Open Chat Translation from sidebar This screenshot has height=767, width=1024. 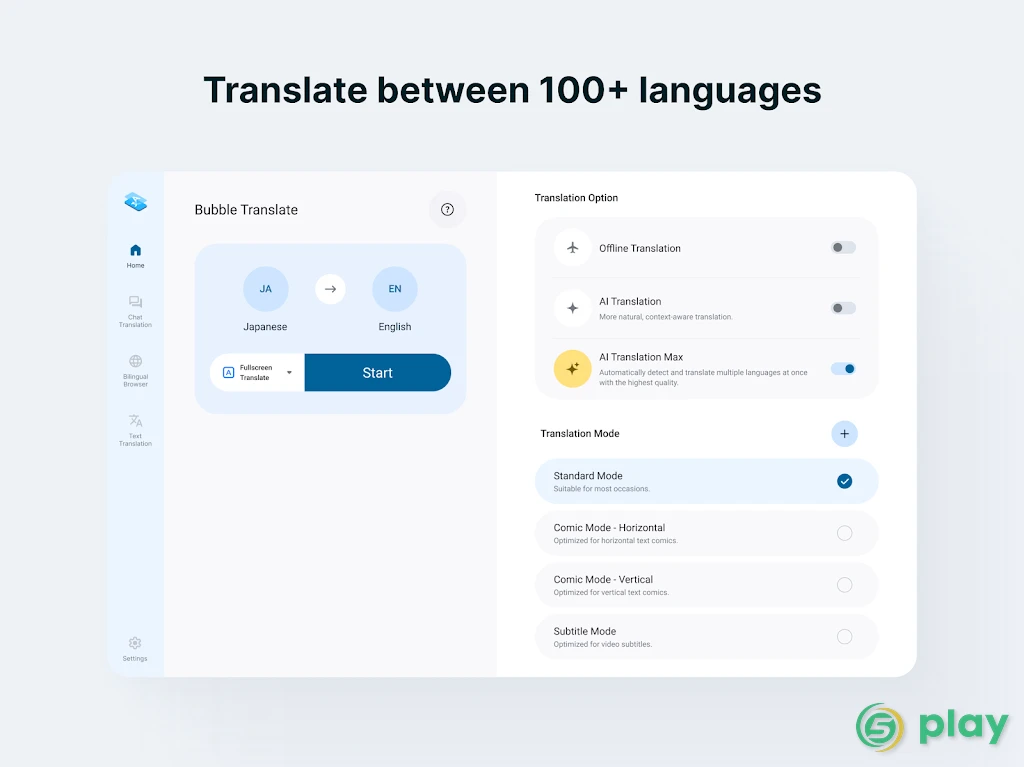(x=135, y=312)
